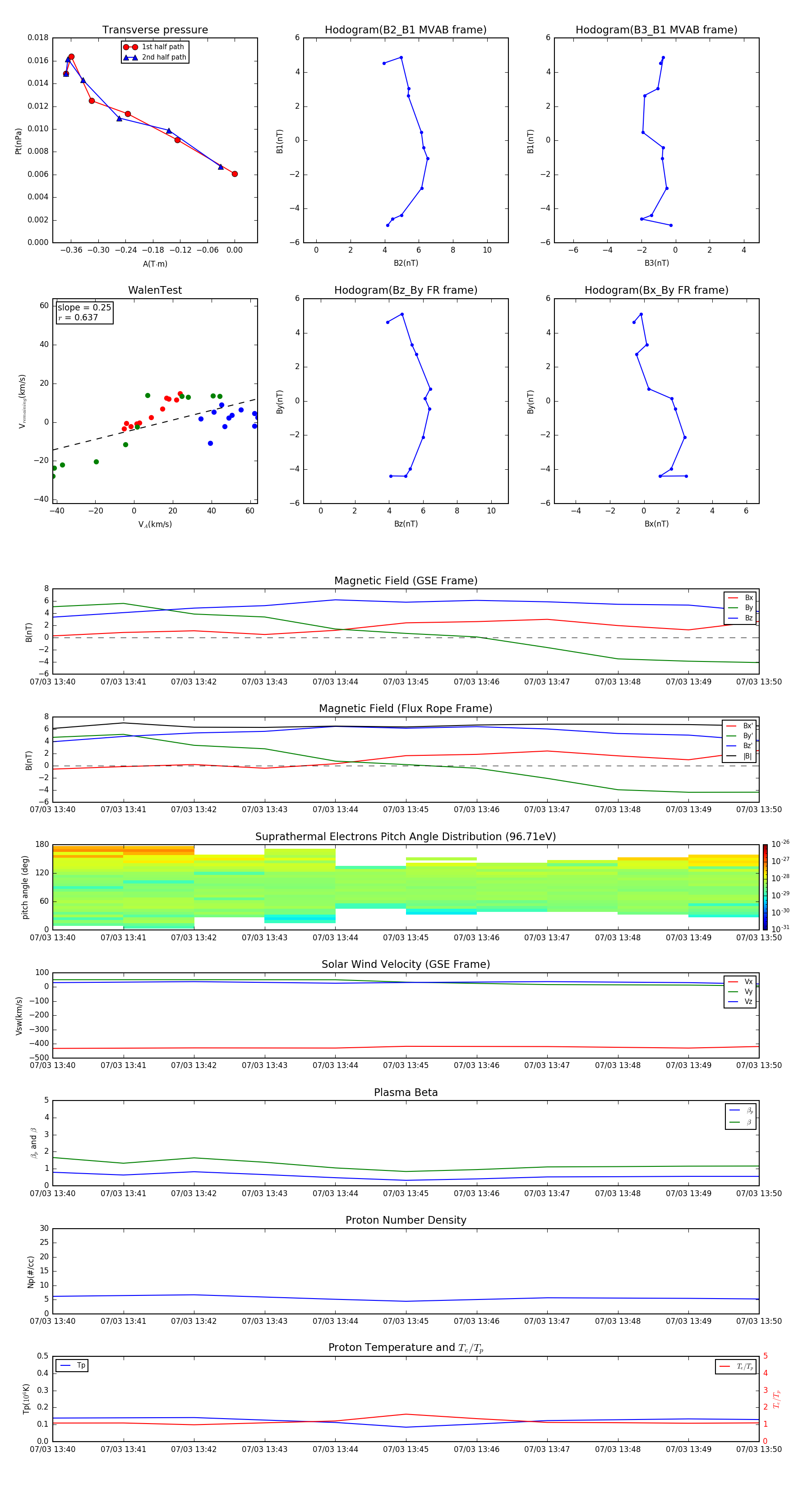Click the "Transverse pressure" plot title
The width and height of the screenshot is (812, 1489).
tap(155, 30)
